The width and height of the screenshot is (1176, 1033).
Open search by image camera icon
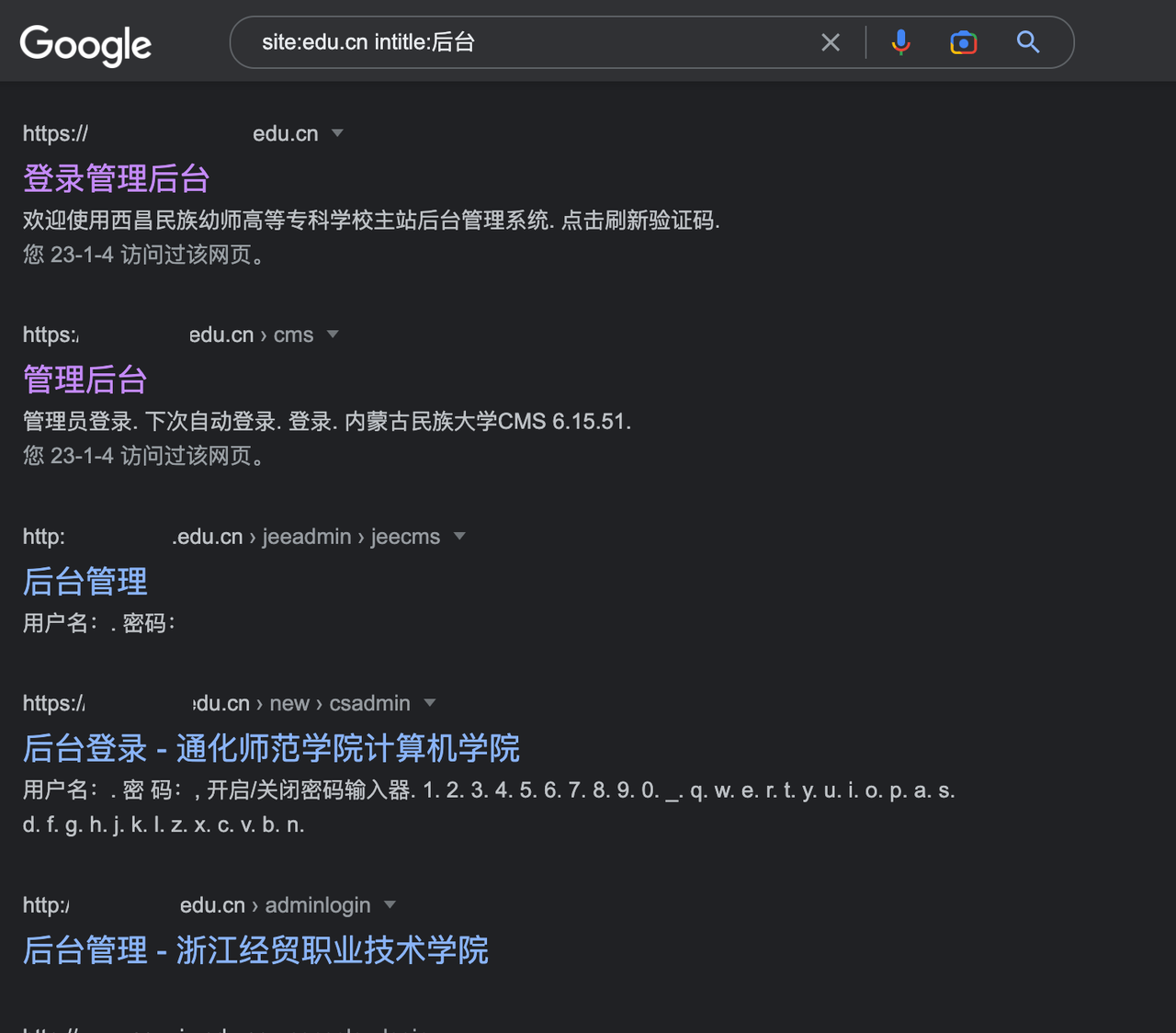[963, 42]
